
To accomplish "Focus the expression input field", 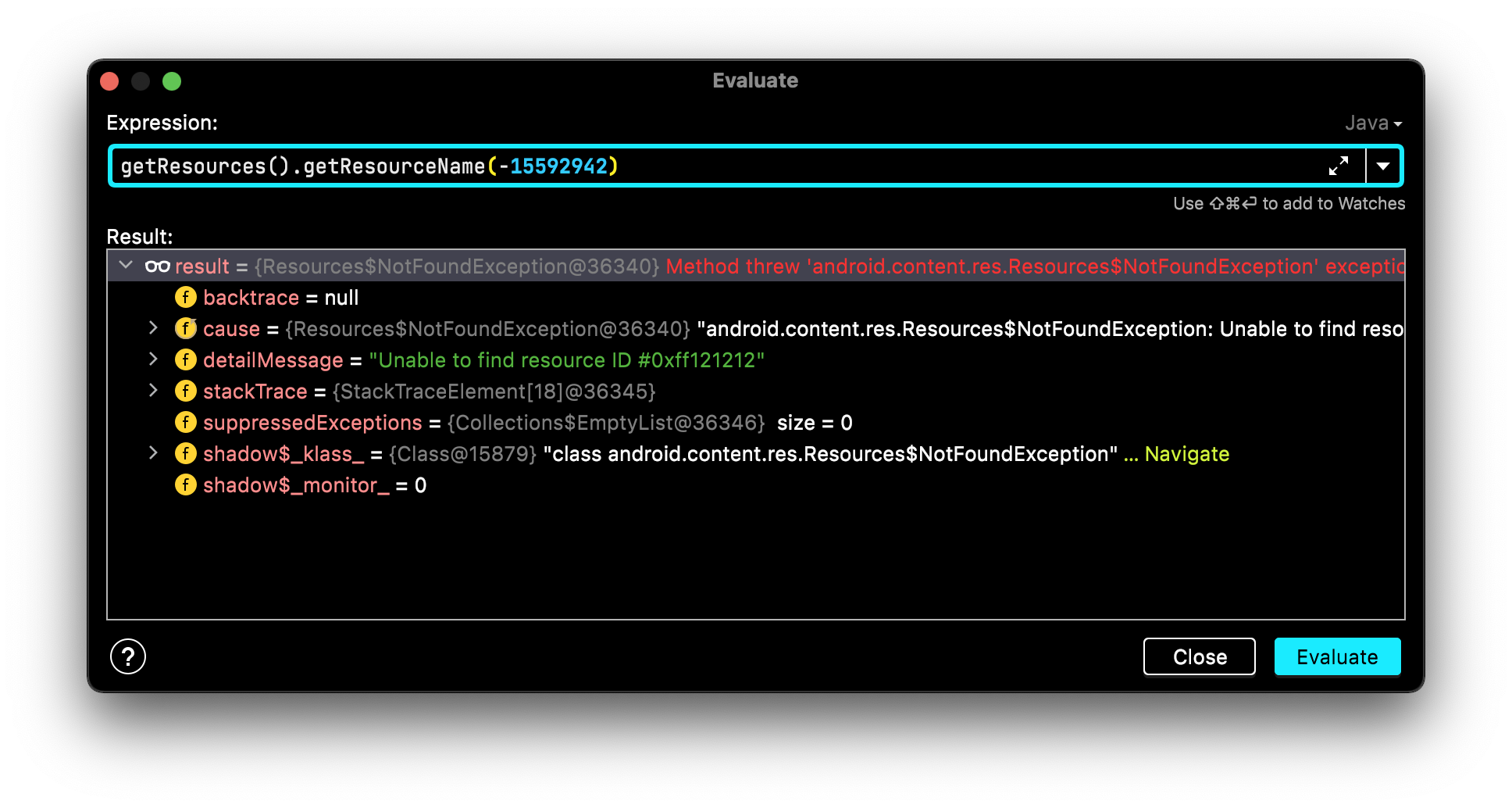I will point(717,166).
